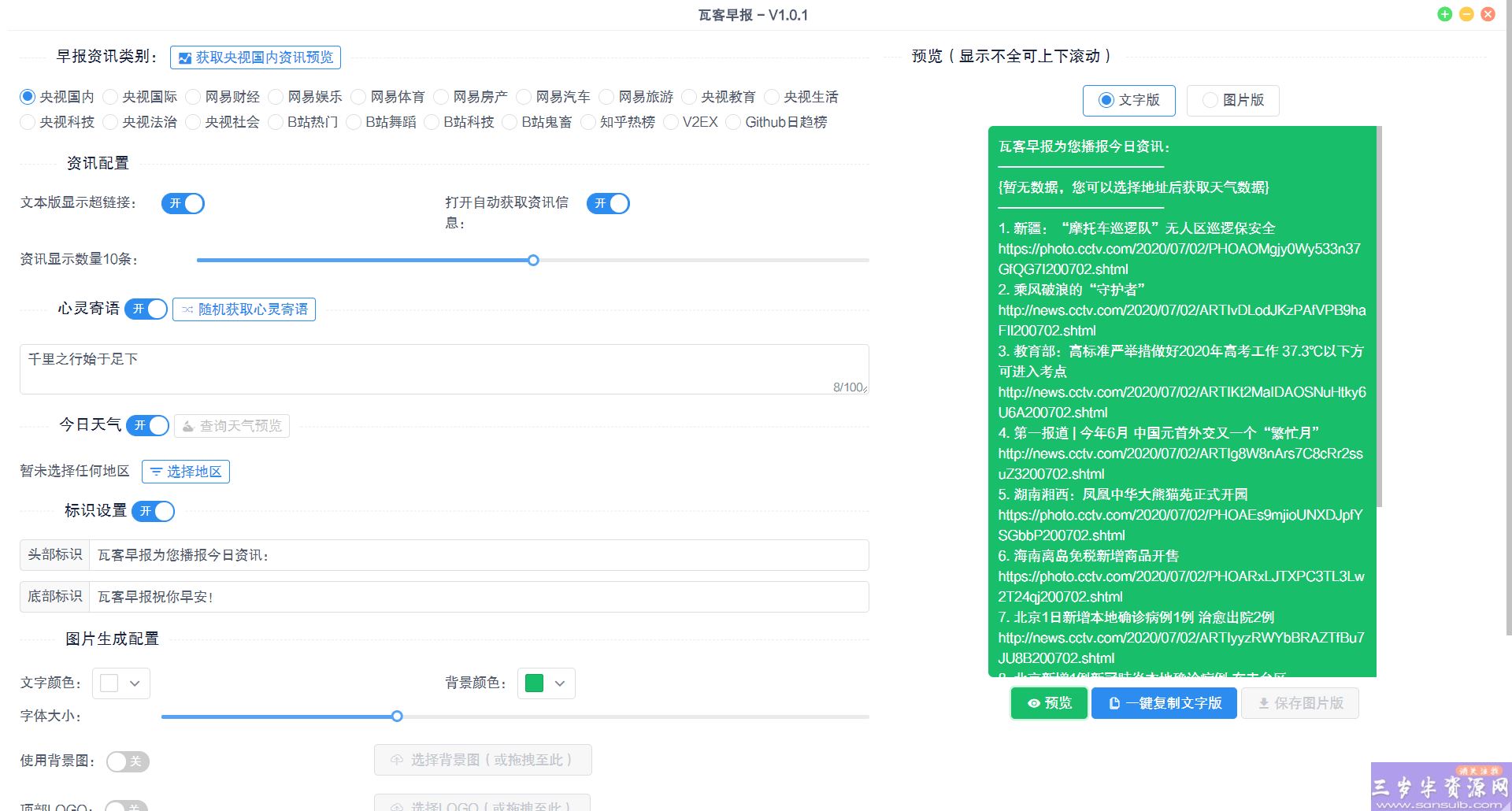Switch preview to 图片版
This screenshot has width=1512, height=811.
click(1233, 100)
